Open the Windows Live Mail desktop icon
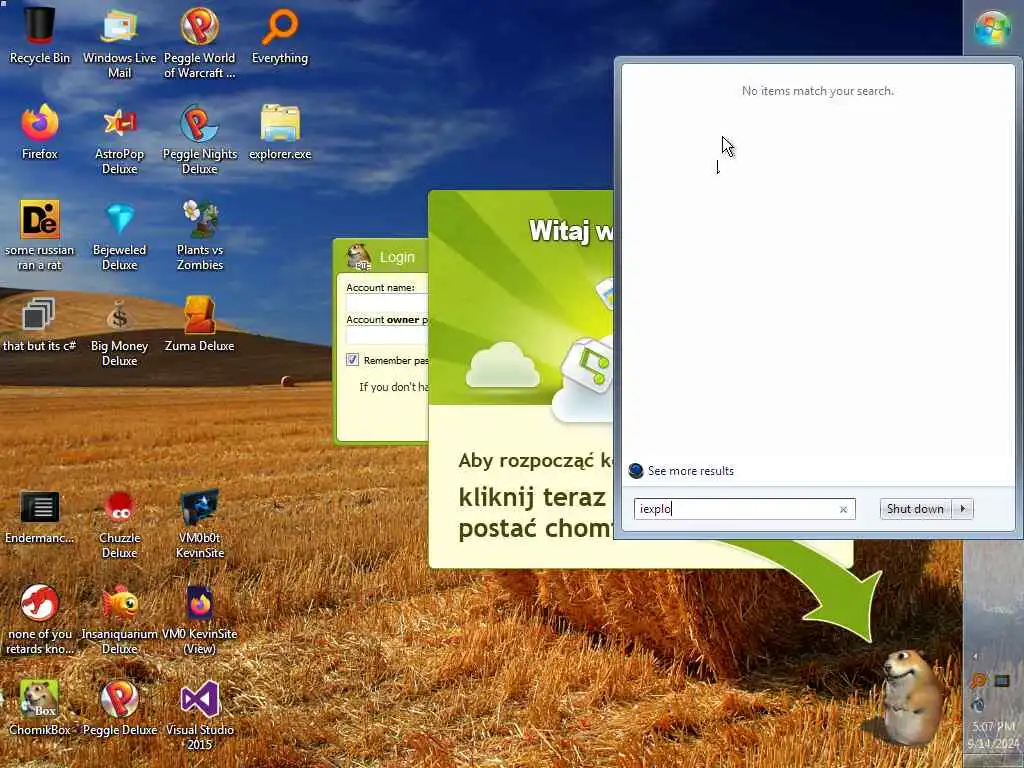 120,43
